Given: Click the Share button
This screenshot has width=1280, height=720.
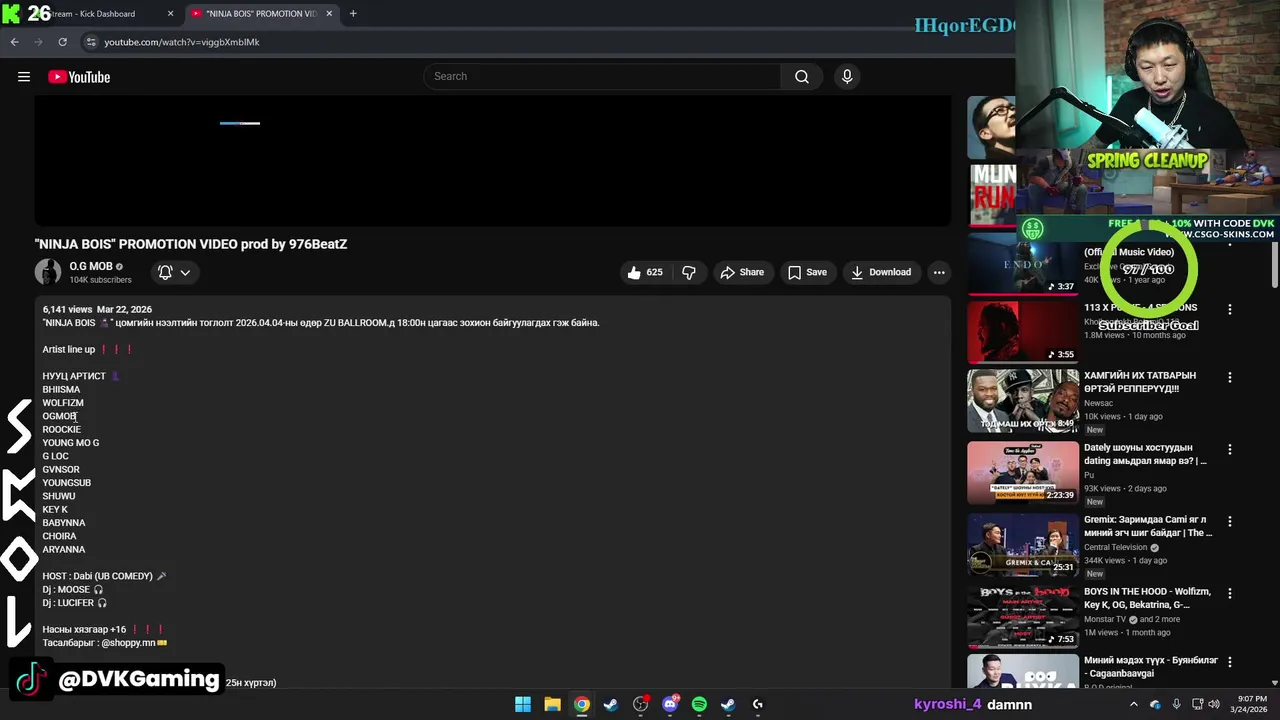Looking at the screenshot, I should pyautogui.click(x=742, y=272).
